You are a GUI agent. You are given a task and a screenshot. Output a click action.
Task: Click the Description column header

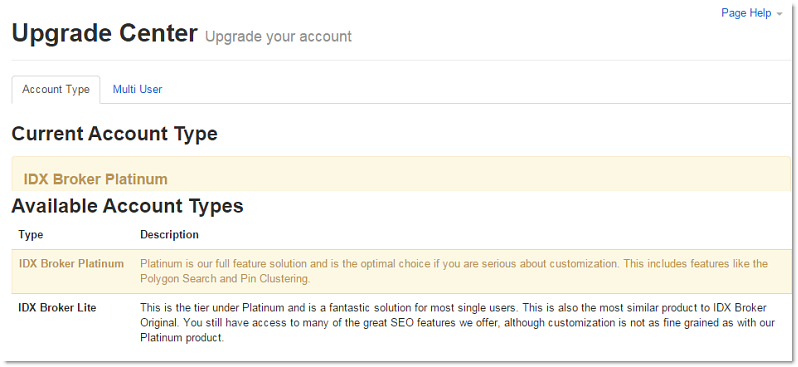pos(169,235)
